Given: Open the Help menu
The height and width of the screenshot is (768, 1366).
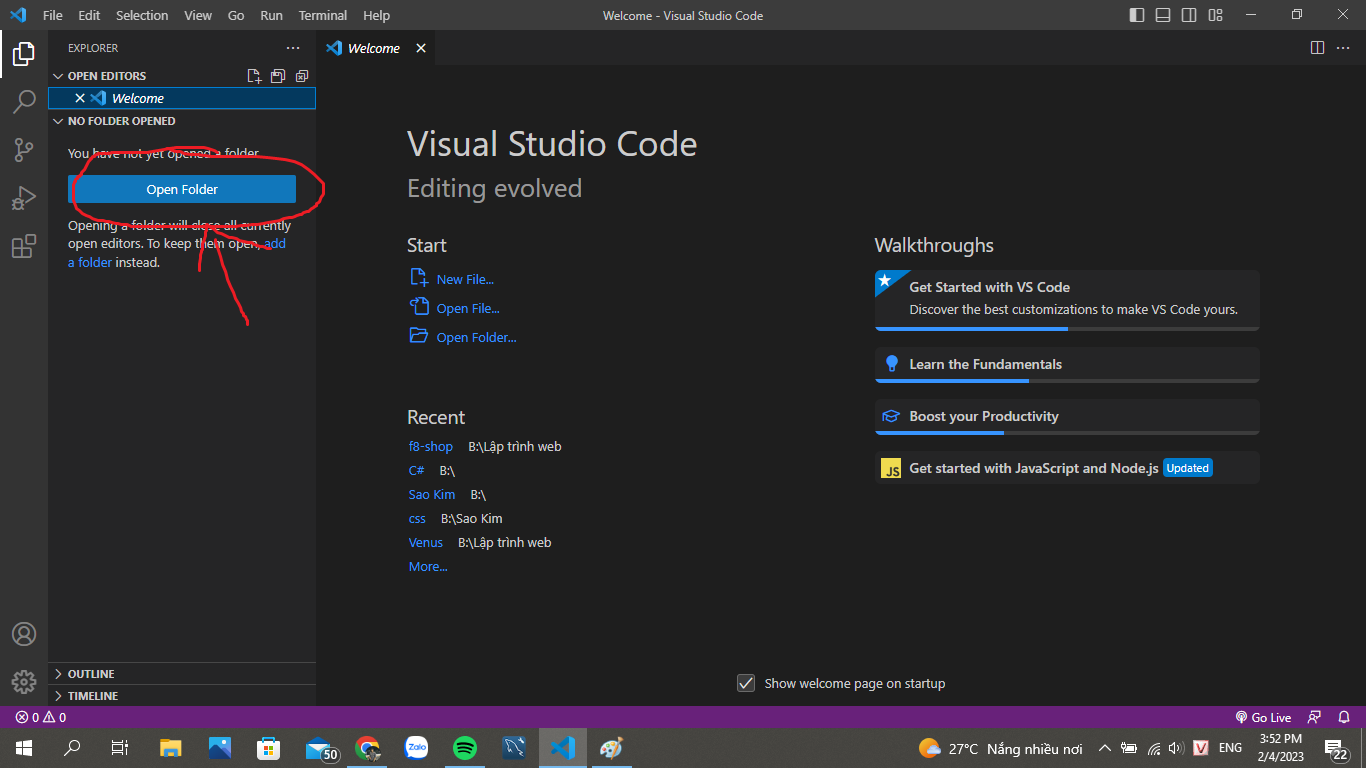Looking at the screenshot, I should pos(376,15).
